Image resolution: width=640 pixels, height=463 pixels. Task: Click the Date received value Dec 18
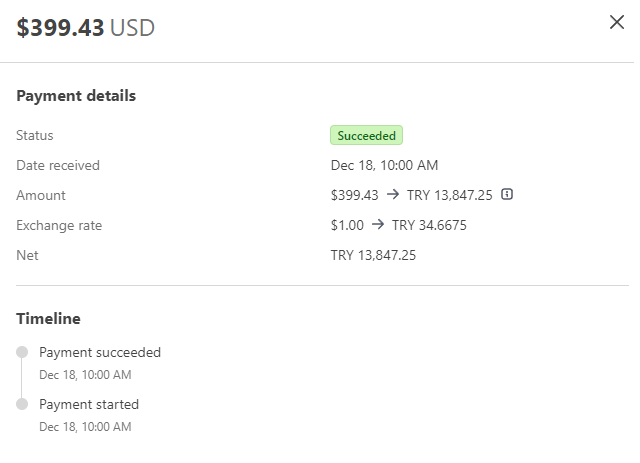(x=384, y=165)
